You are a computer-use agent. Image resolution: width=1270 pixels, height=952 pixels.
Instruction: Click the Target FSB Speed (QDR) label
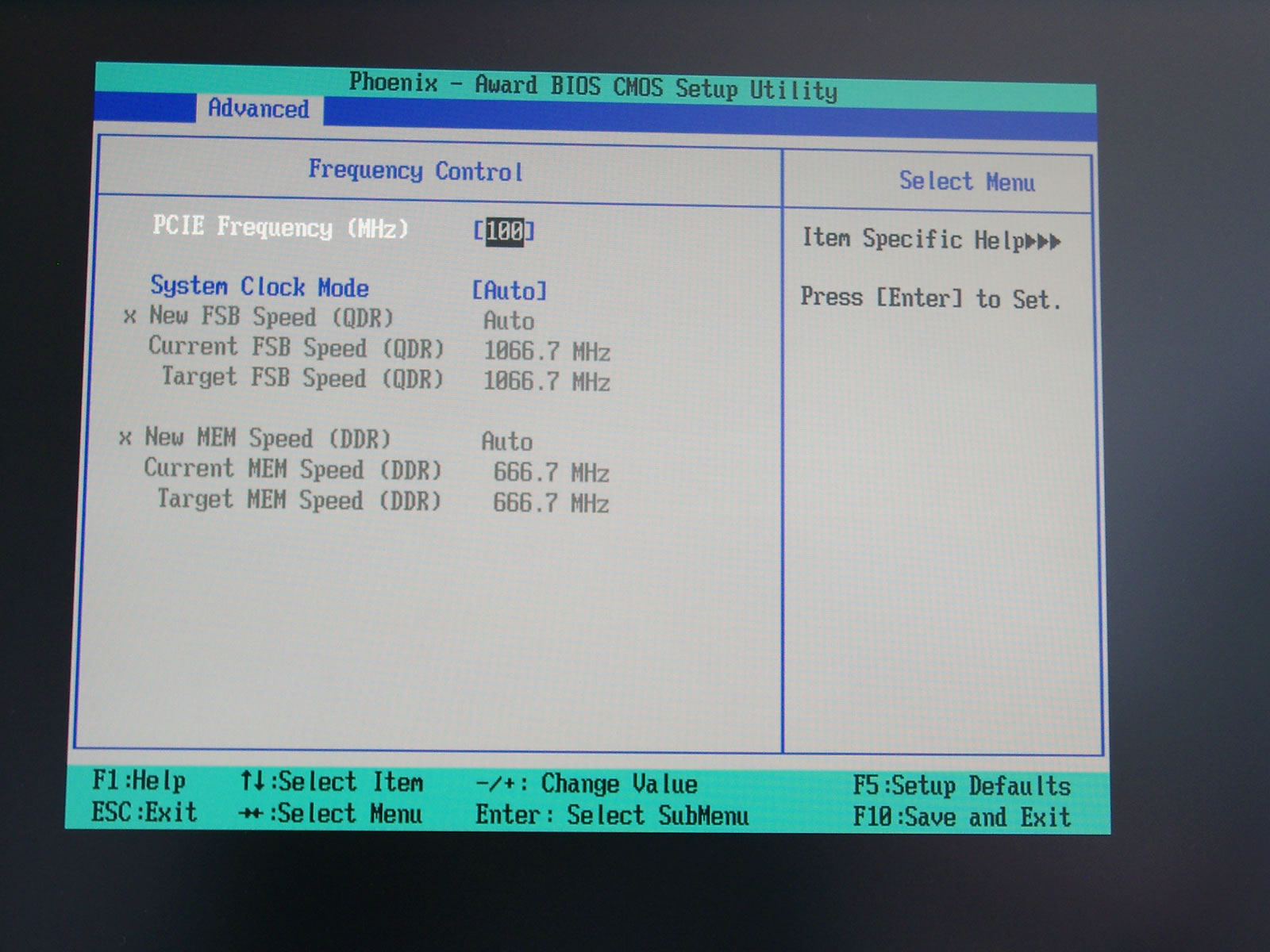[302, 378]
